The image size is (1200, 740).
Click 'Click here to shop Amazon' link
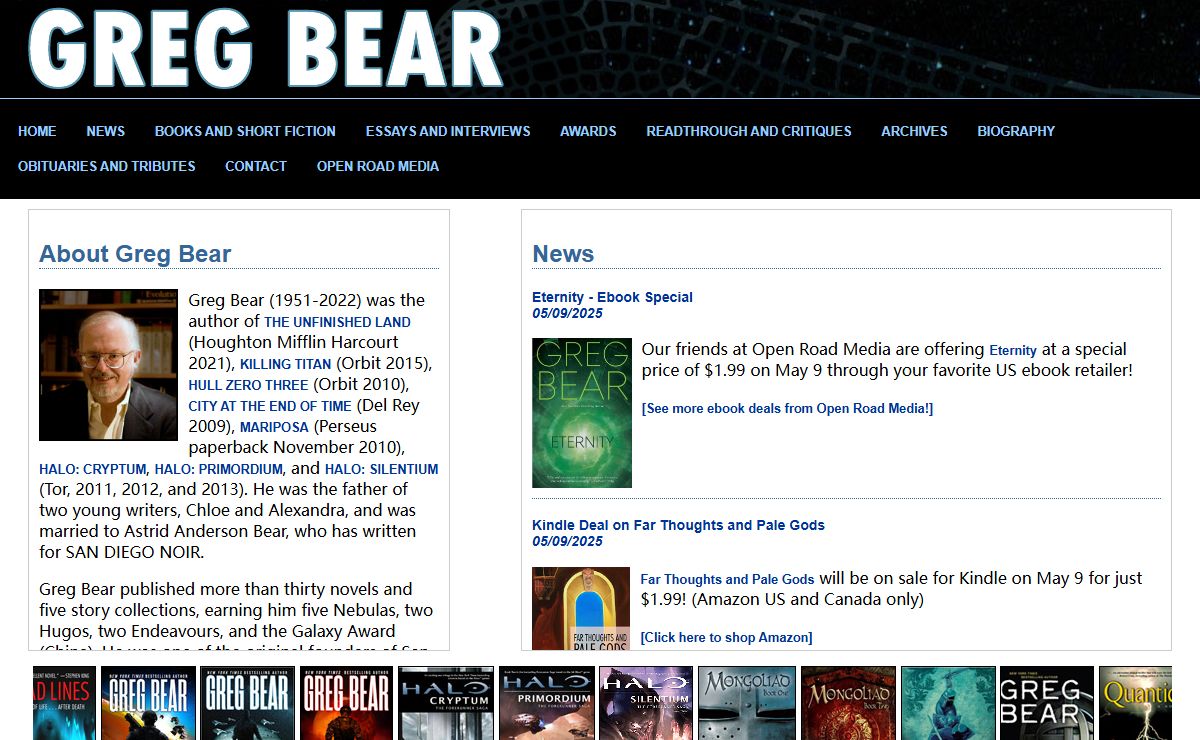[726, 637]
